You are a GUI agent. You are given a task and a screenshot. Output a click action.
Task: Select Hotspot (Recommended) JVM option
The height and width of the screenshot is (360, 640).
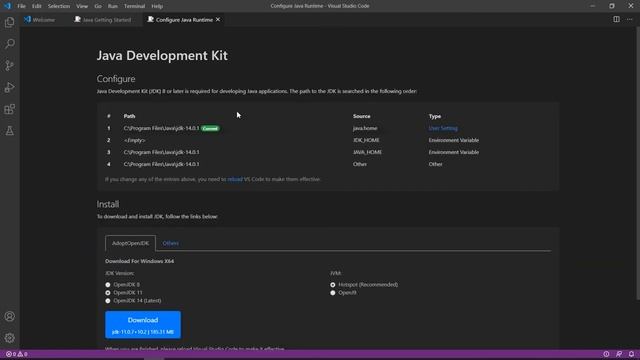[333, 285]
